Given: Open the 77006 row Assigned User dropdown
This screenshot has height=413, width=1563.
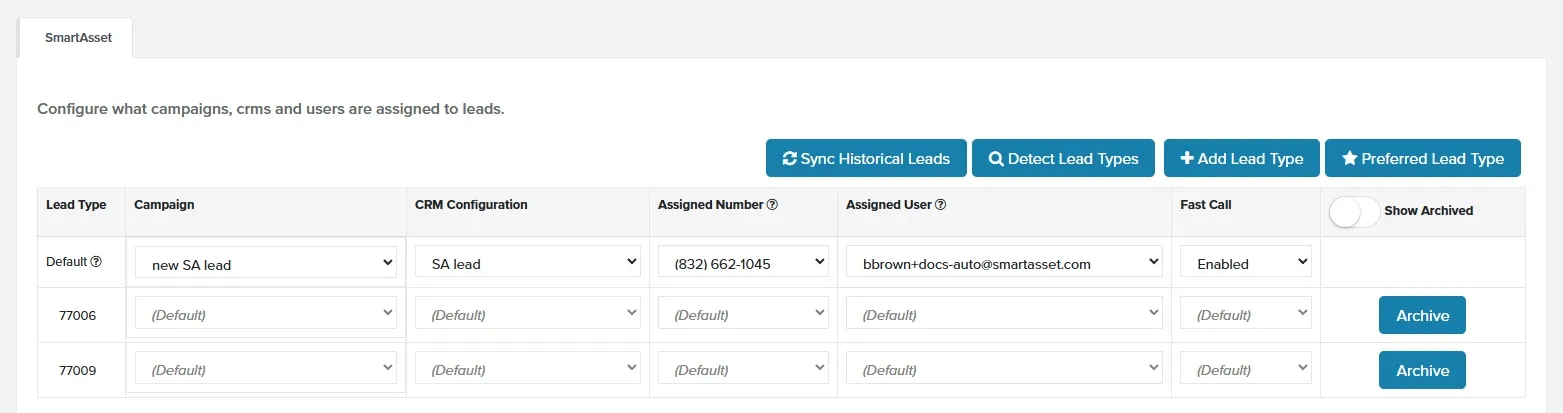Looking at the screenshot, I should point(1004,313).
